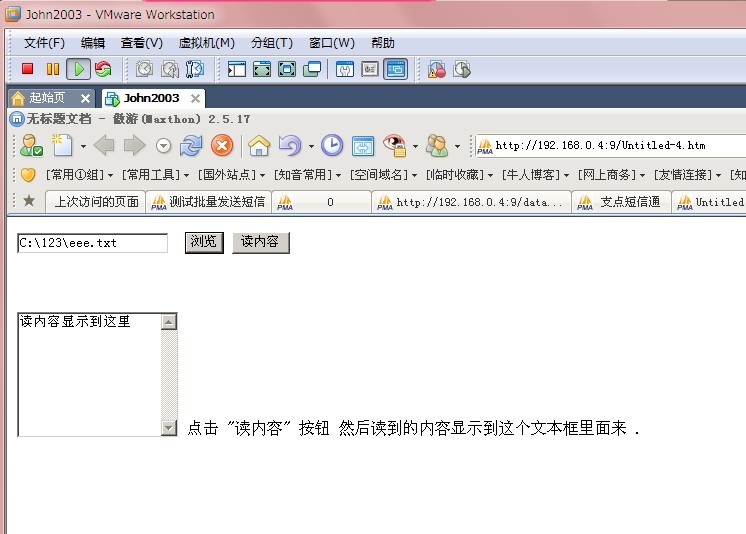Select the highlighted console view icon

[x=395, y=69]
